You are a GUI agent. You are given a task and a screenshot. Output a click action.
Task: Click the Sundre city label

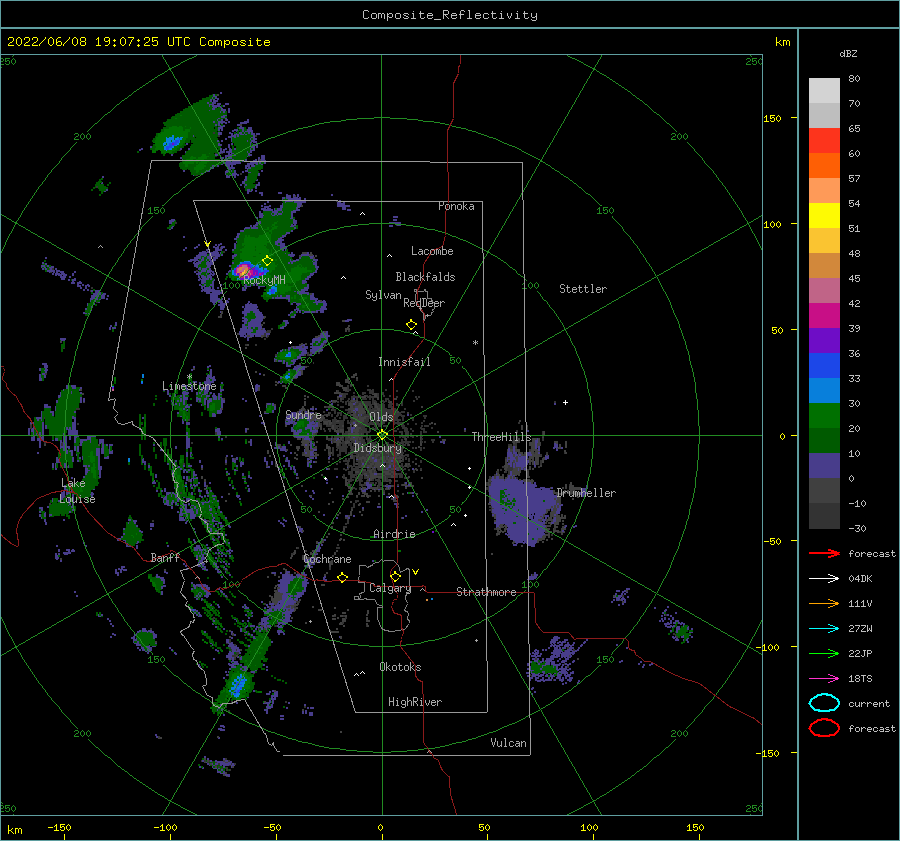(x=303, y=414)
